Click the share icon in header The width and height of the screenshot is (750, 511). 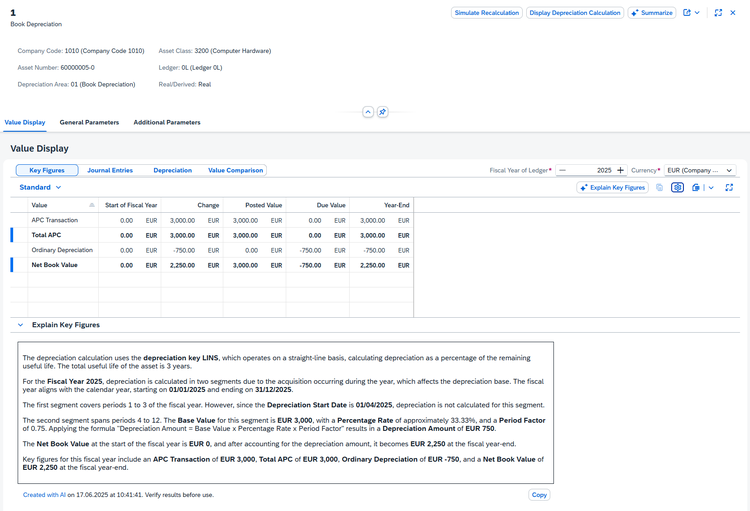[687, 13]
